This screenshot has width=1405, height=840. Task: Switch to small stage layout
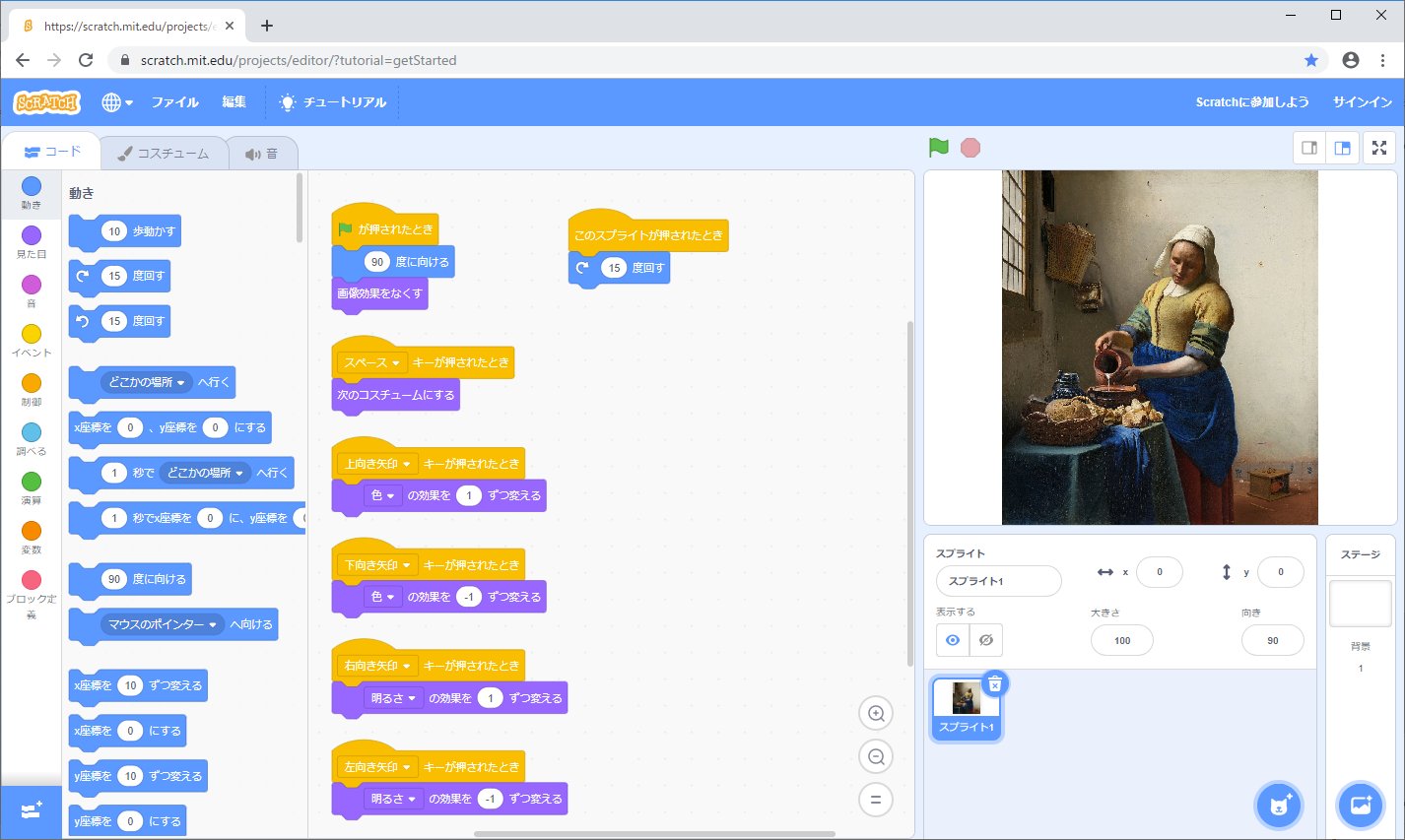tap(1309, 148)
